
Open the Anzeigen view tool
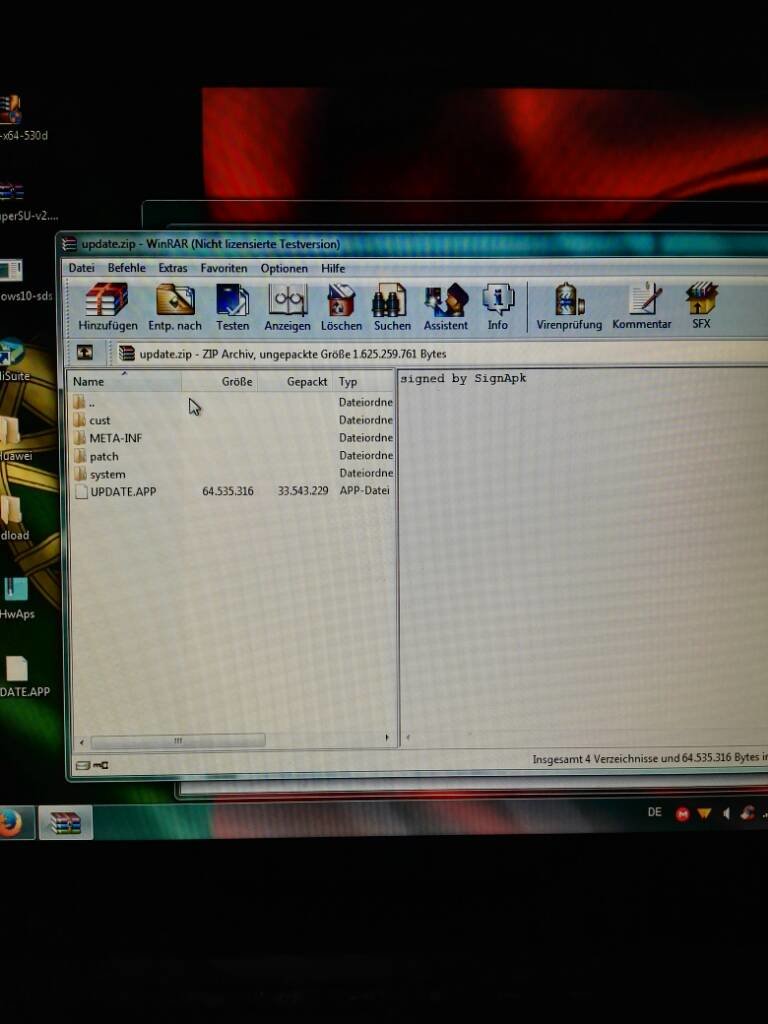pyautogui.click(x=287, y=305)
